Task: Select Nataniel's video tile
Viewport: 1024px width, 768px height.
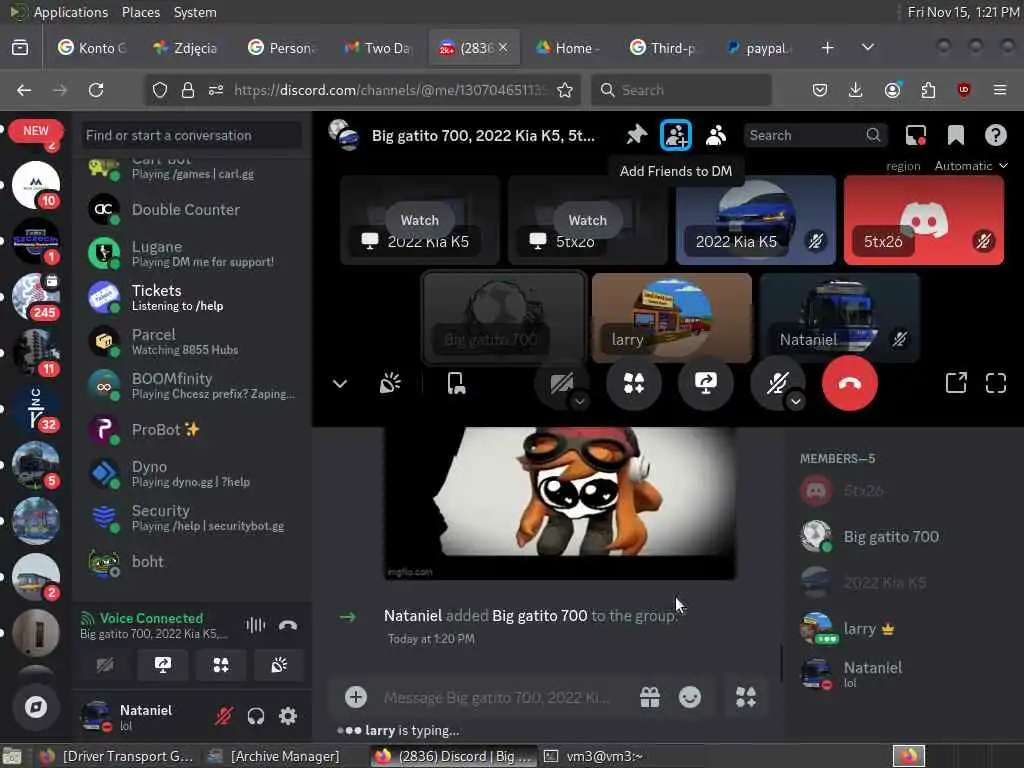Action: (x=839, y=317)
